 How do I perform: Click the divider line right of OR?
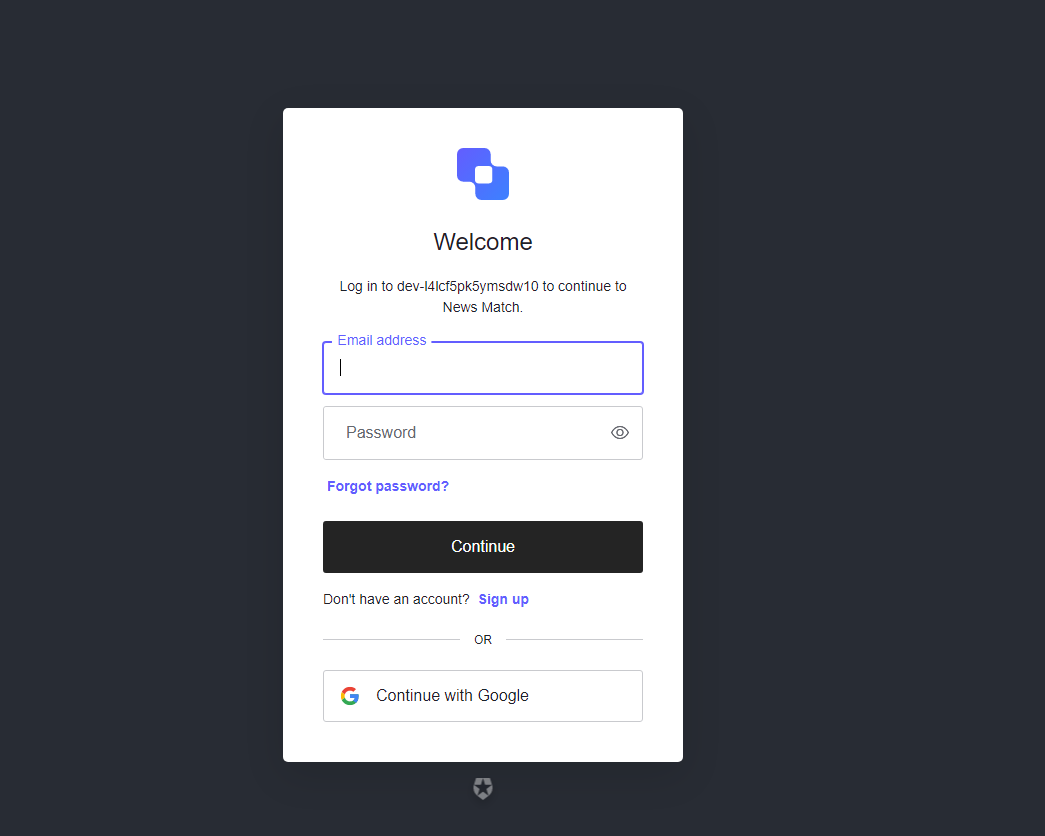coord(574,639)
